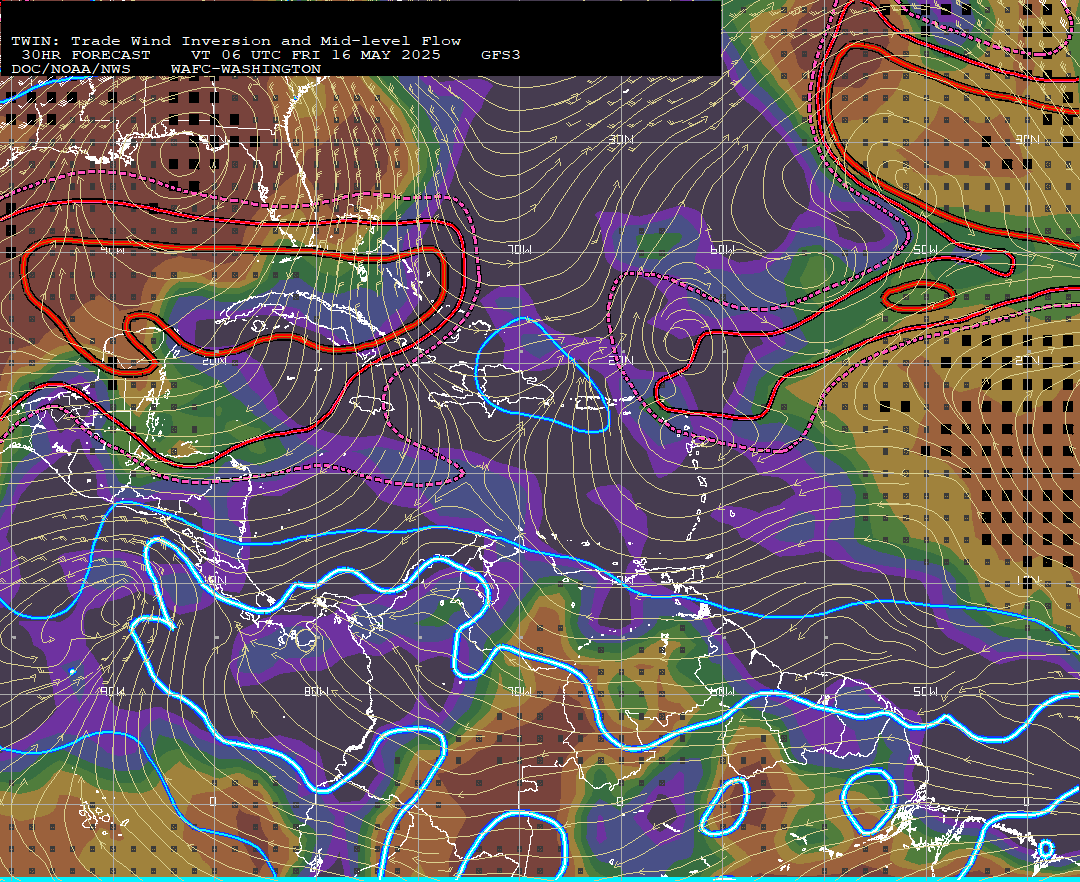Click the "30HR FORECAST" header text
Screen dimensions: 1080x882
coord(86,55)
